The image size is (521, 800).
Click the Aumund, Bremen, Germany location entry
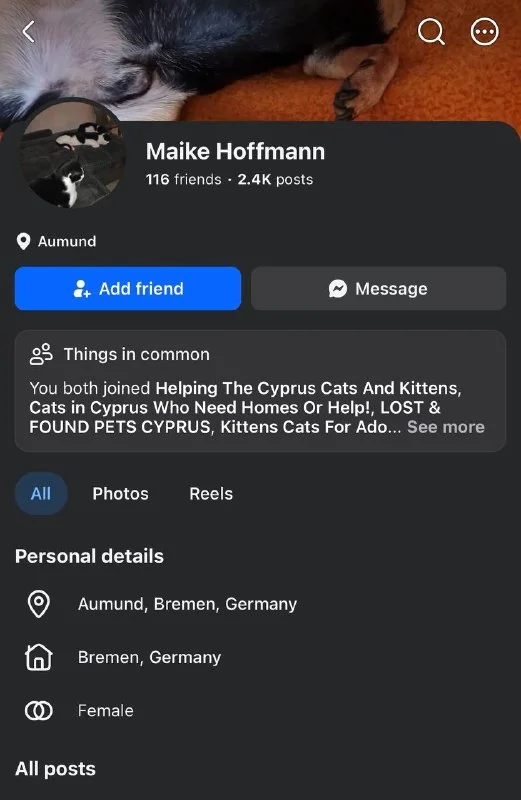click(x=187, y=604)
